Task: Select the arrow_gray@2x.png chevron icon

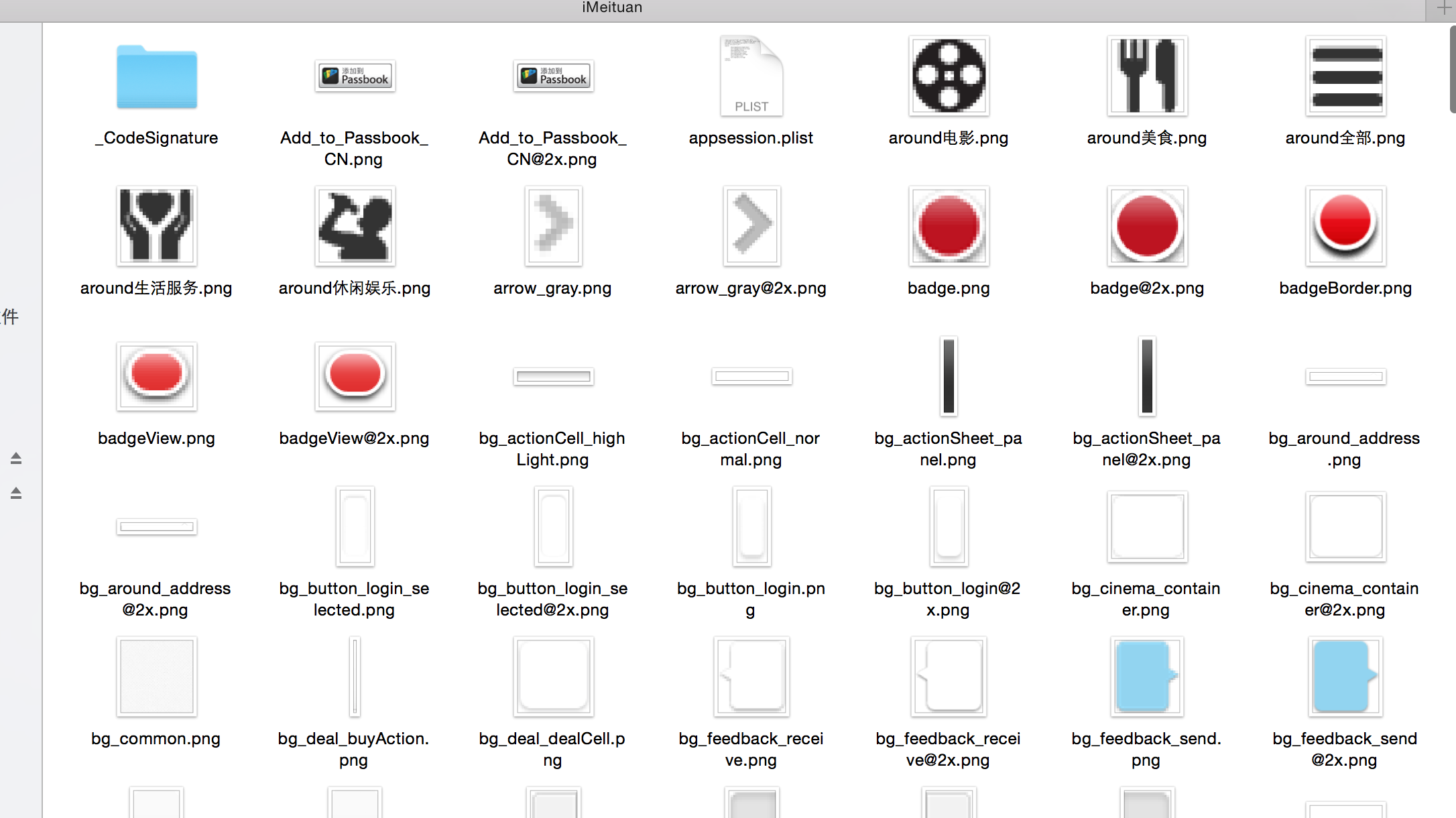Action: point(751,226)
